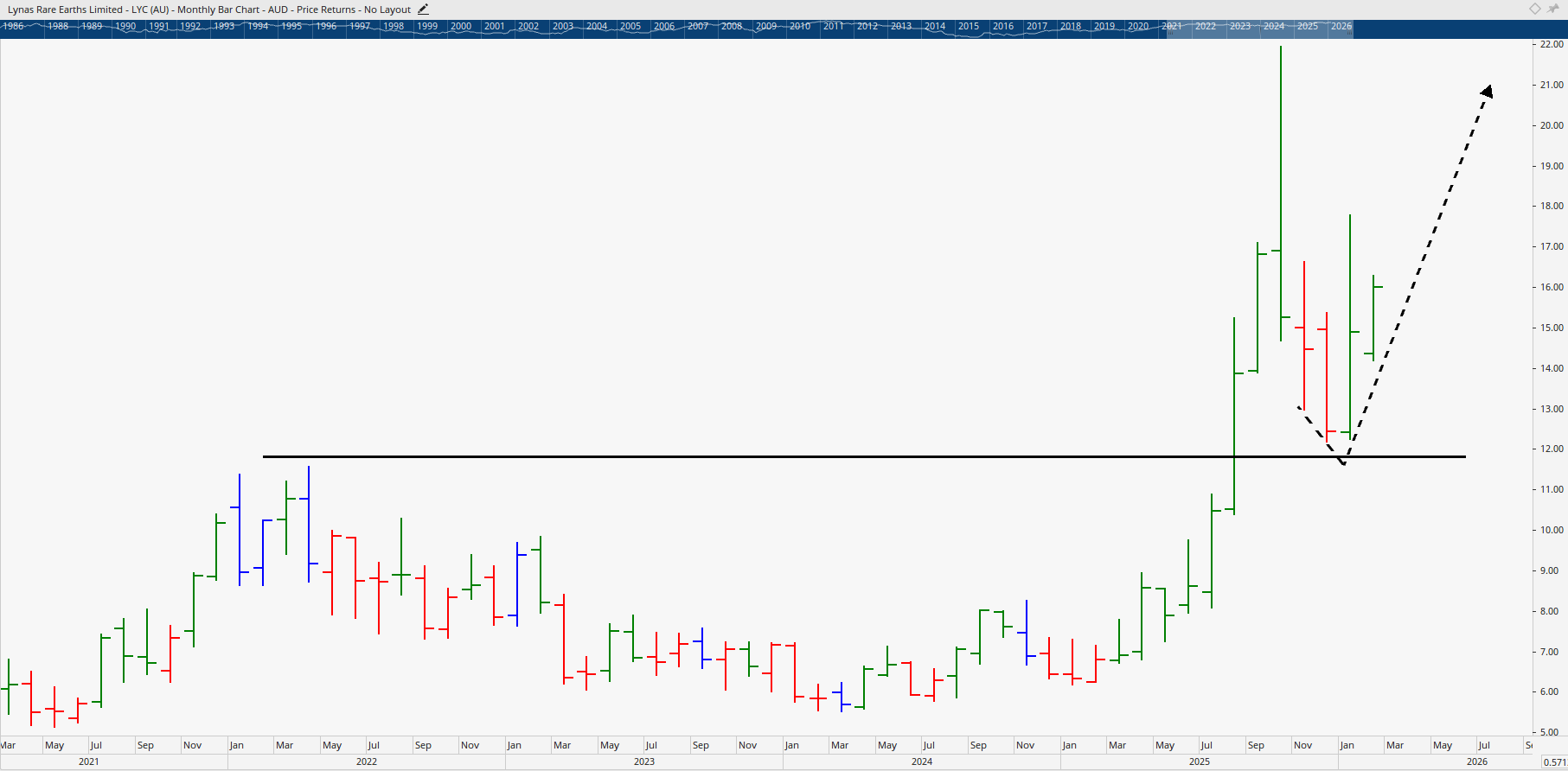
Task: Click the 2022 year band on bottom axis
Action: point(367,761)
